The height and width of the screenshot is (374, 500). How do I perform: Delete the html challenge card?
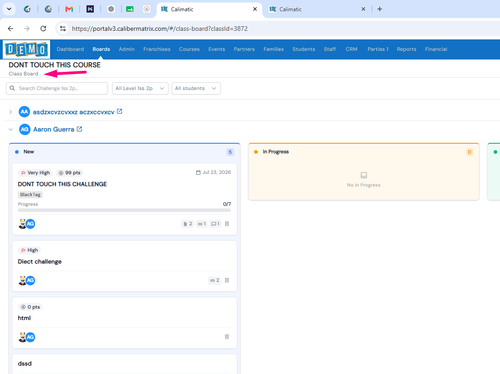227,337
